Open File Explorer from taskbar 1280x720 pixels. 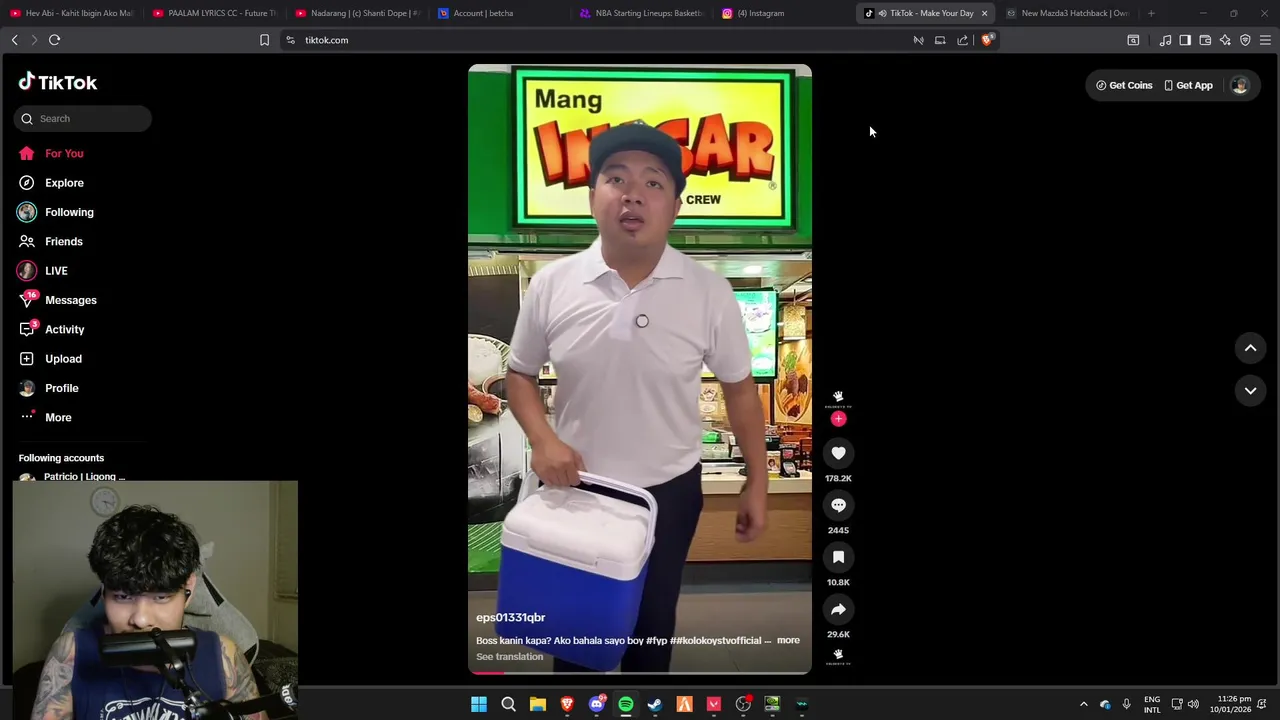point(537,704)
